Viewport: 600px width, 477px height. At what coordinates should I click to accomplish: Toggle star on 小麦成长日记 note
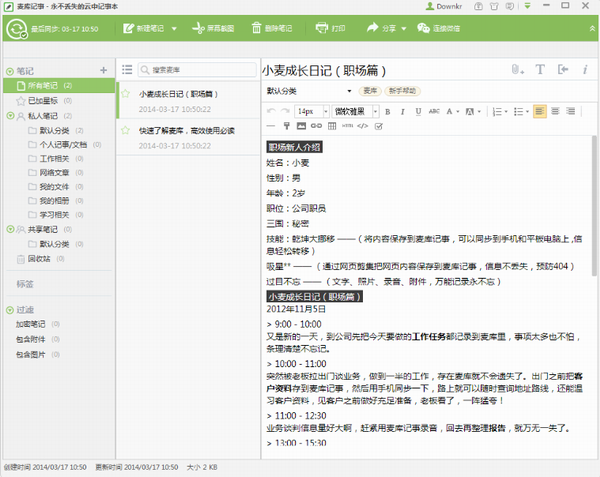coord(125,95)
